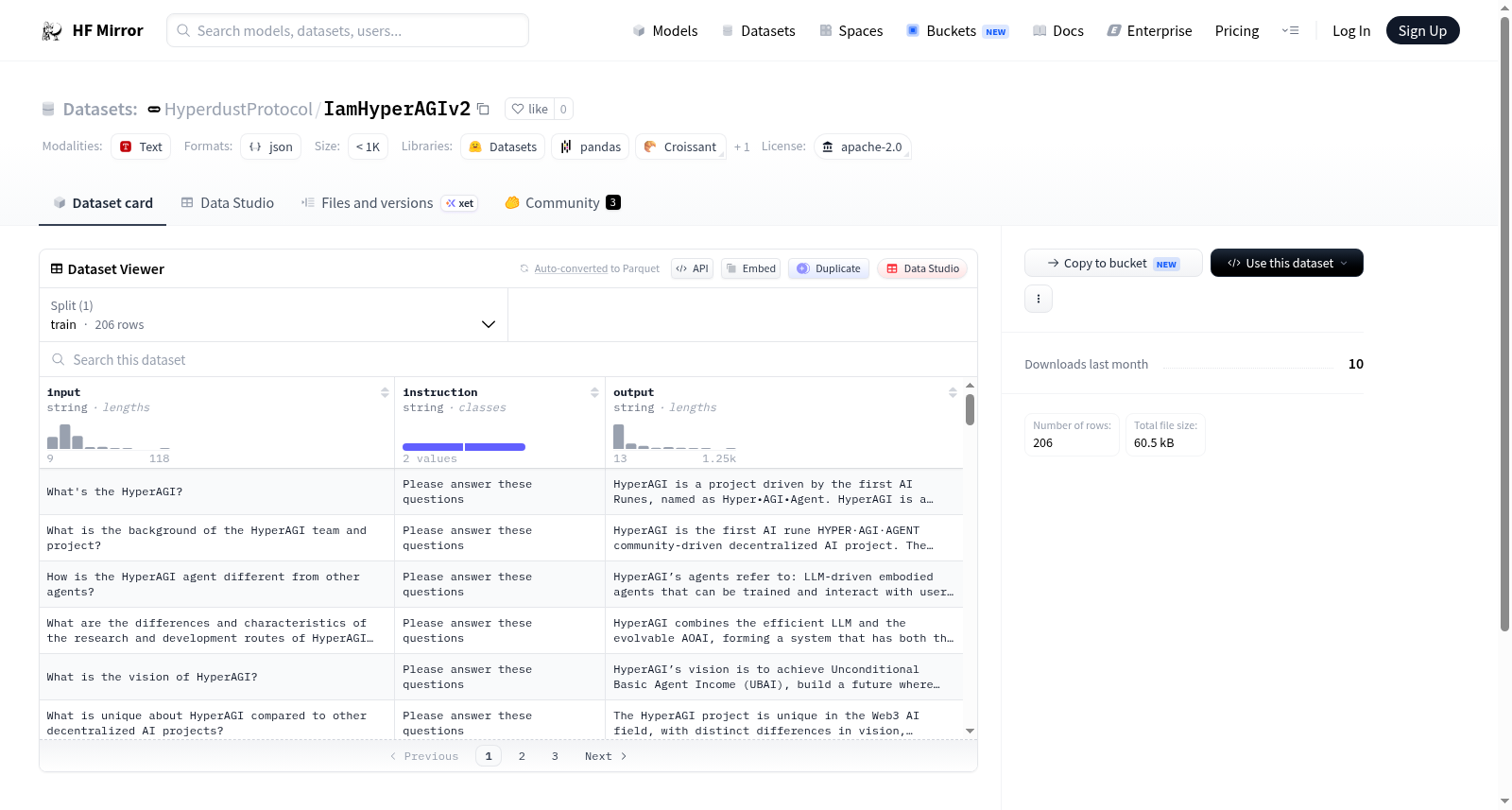Screen dimensions: 1512x810
Task: Click cell starting "HyperAGI combines the efficient LLM"
Action: pos(783,630)
